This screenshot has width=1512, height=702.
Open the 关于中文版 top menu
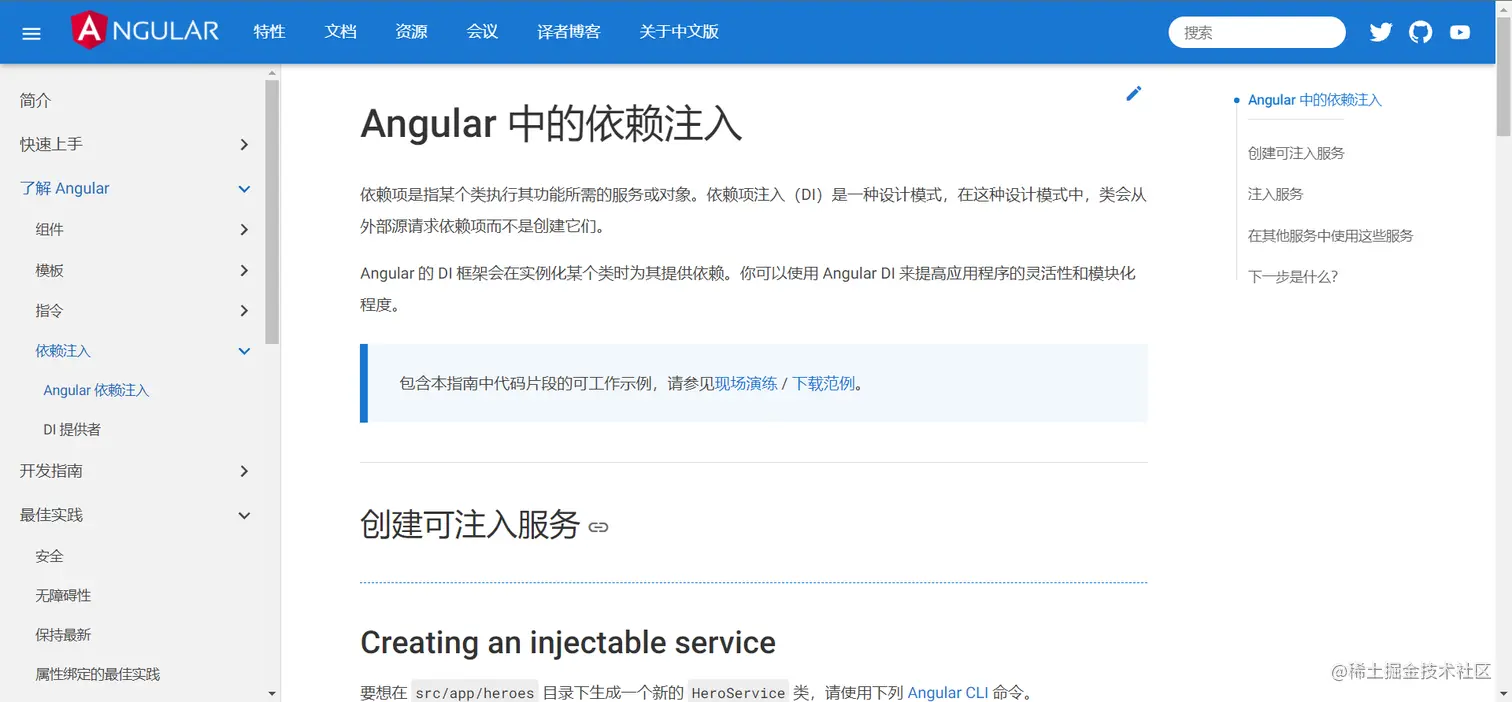pyautogui.click(x=679, y=32)
